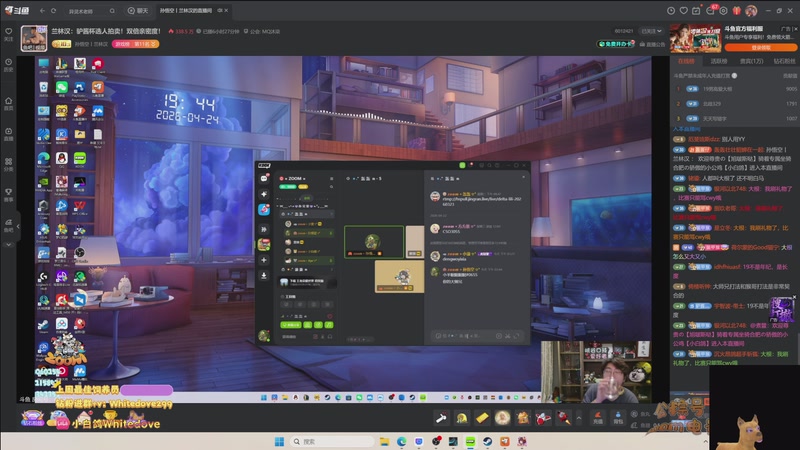Open followed list via the top heart icon
800x450 pixels.
click(684, 11)
